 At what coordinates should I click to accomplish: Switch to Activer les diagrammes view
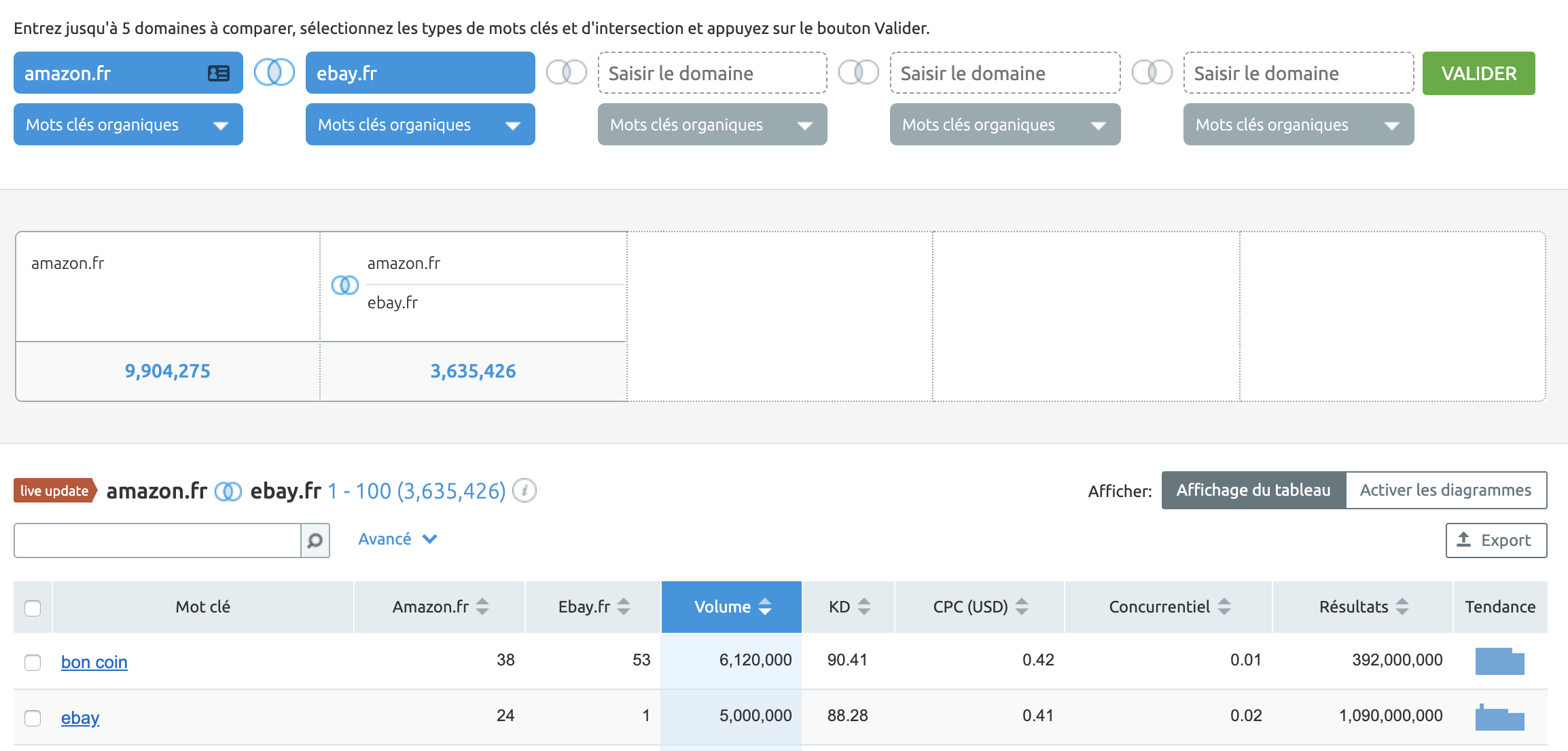[x=1446, y=490]
